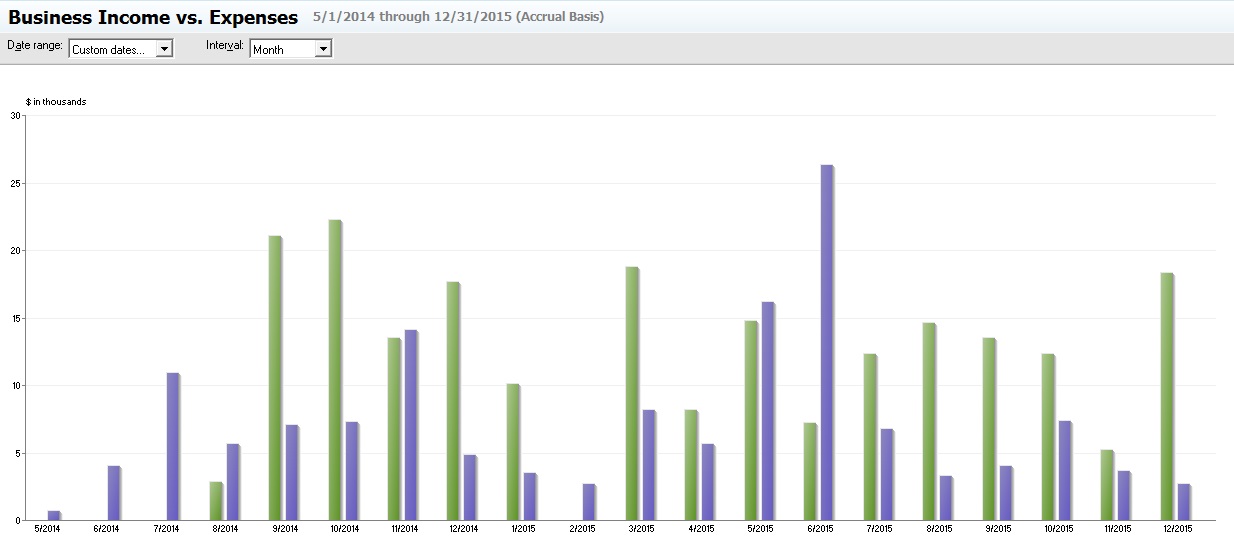Click the Date range label
The image size is (1234, 542).
35,46
